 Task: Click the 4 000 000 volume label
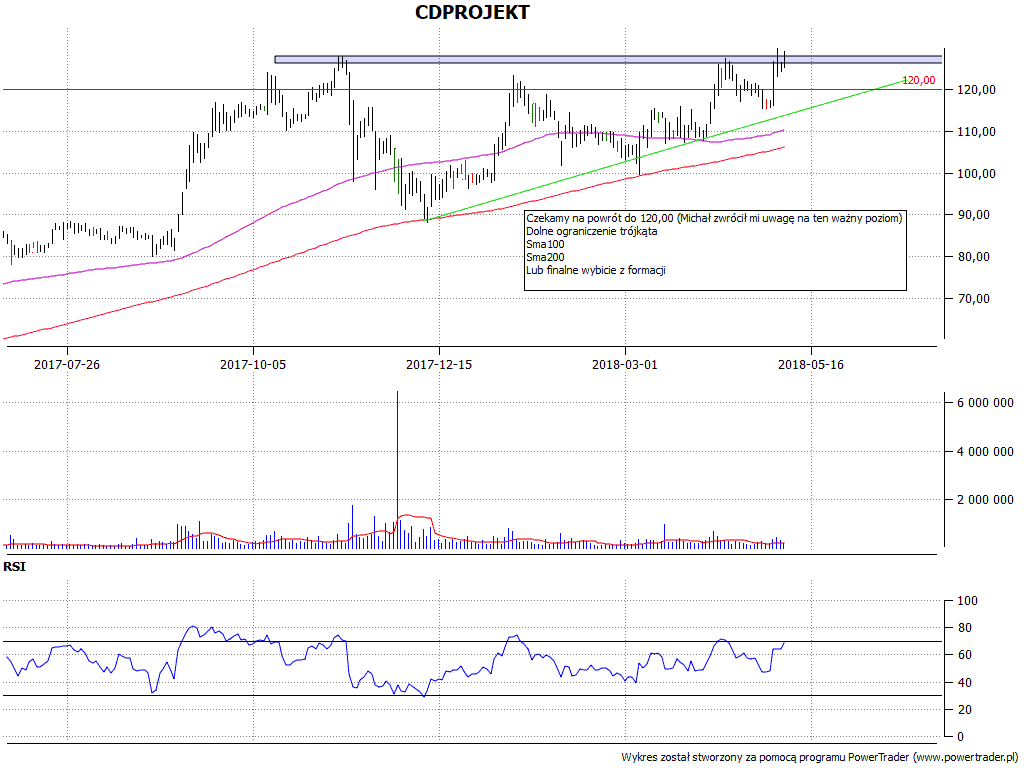pyautogui.click(x=985, y=452)
